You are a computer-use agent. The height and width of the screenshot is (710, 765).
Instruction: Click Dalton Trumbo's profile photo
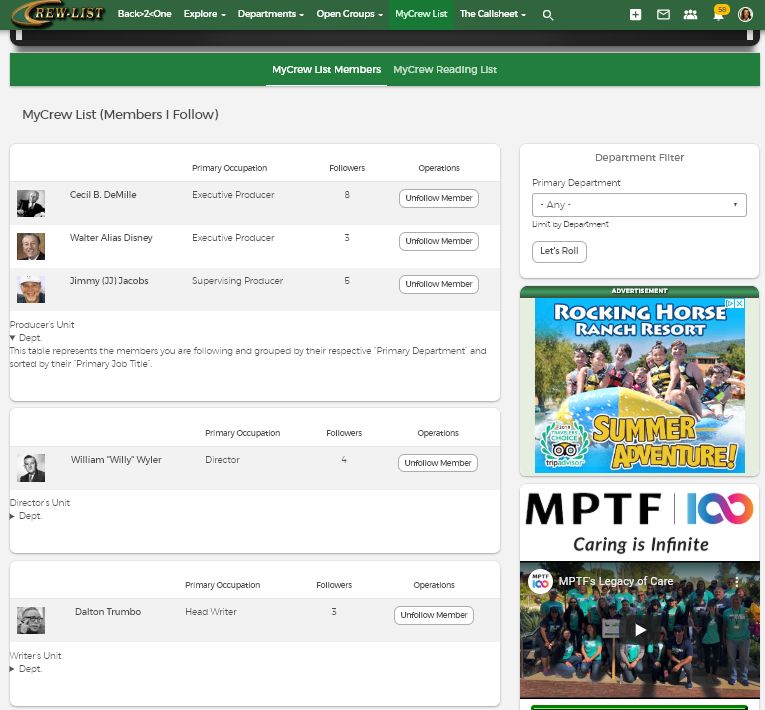coord(31,620)
